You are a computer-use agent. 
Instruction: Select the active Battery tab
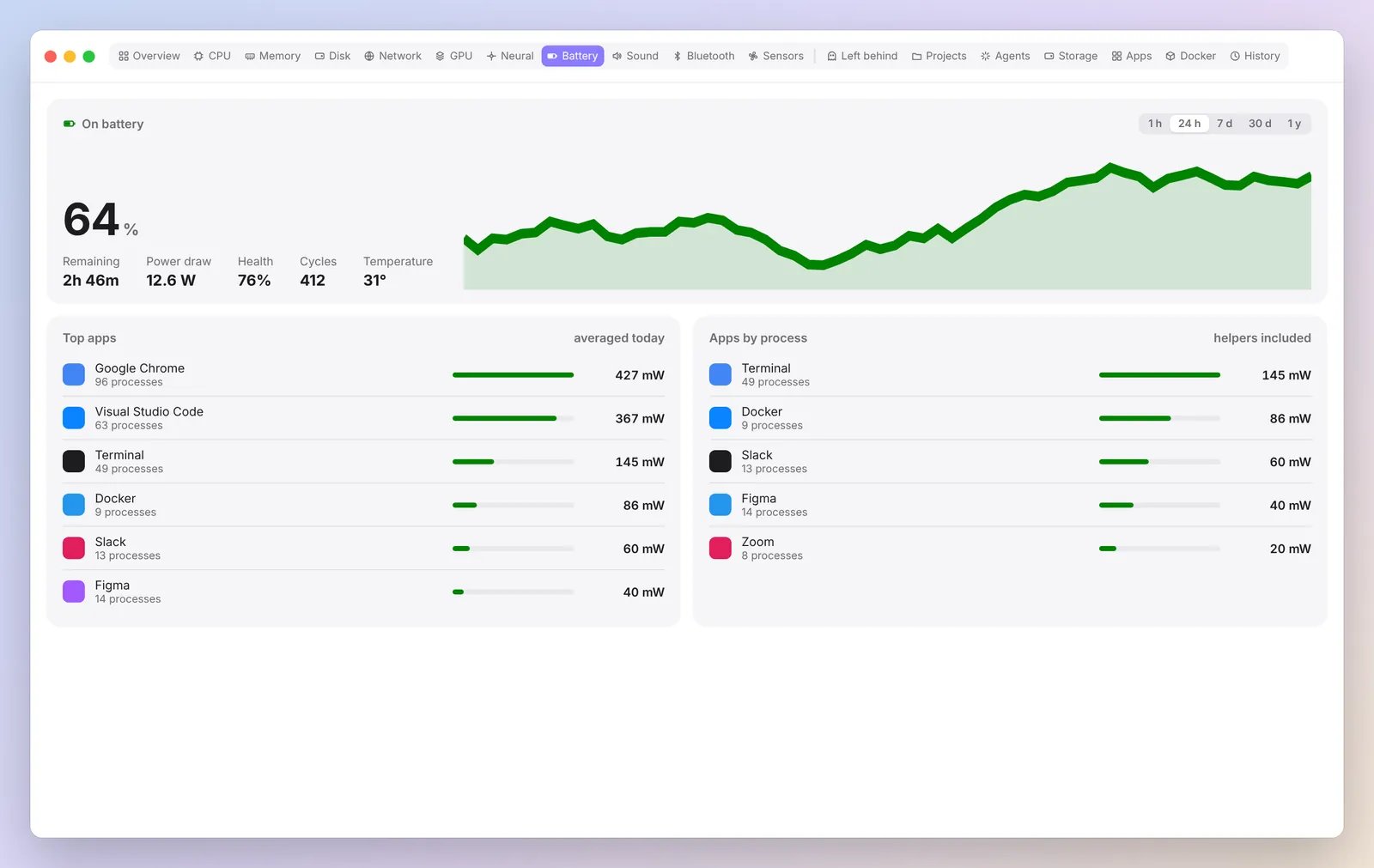coord(573,56)
